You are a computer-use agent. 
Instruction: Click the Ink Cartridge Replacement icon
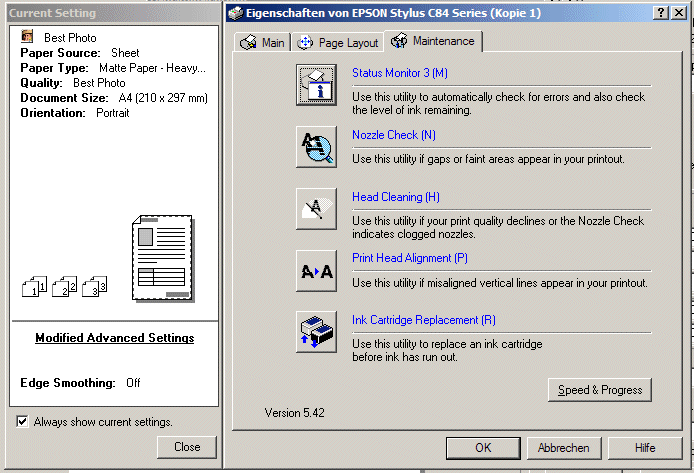tap(316, 332)
